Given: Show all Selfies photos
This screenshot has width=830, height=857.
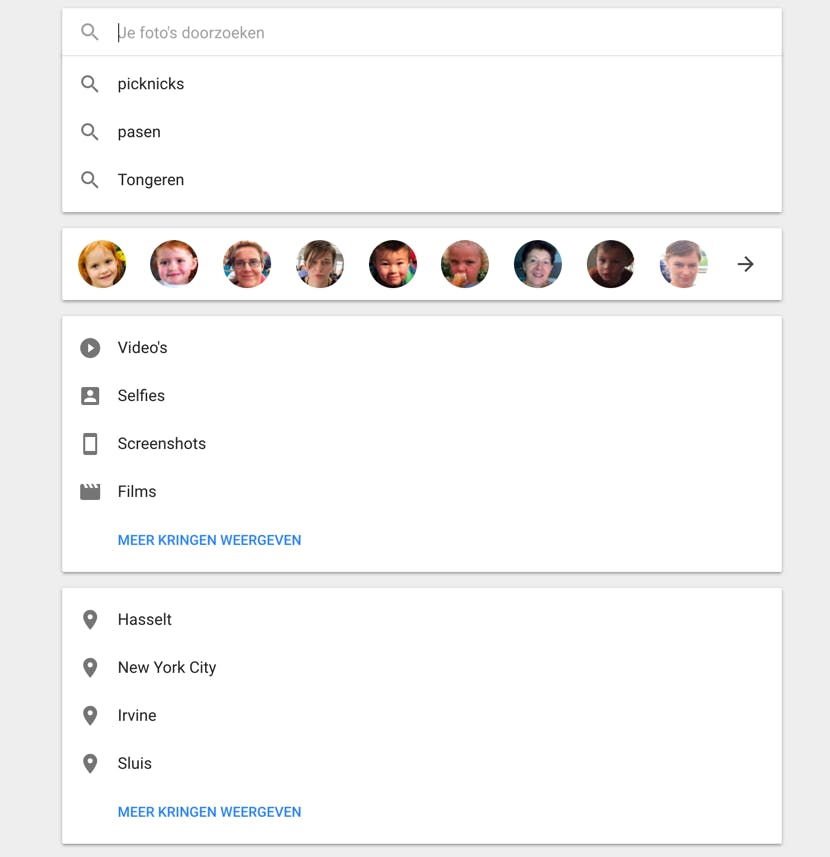Looking at the screenshot, I should click(x=141, y=396).
